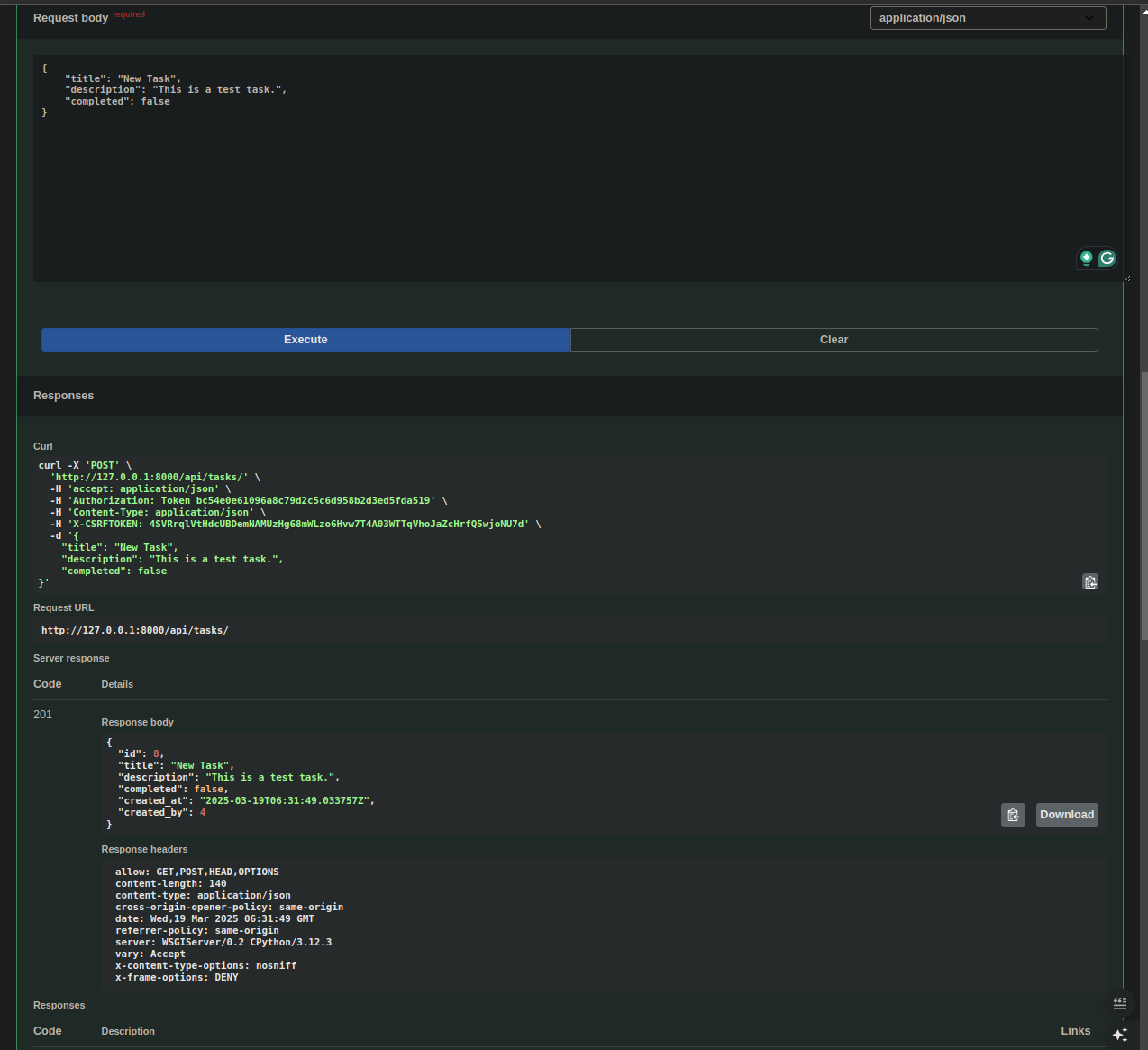This screenshot has height=1050, width=1148.
Task: Grab the textarea resize handle corner
Action: tap(1125, 278)
